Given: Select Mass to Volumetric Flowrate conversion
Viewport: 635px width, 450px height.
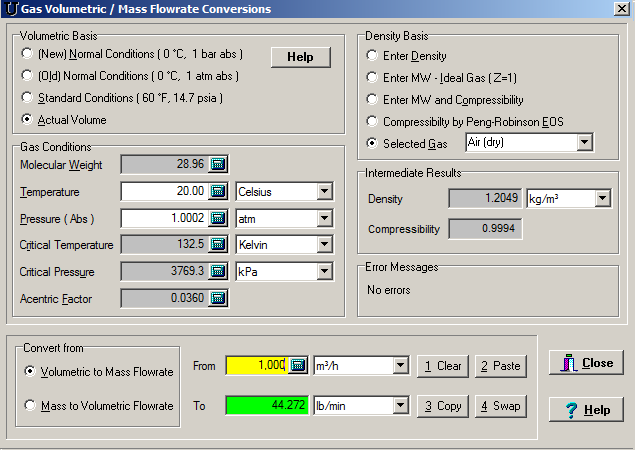Looking at the screenshot, I should point(32,406).
